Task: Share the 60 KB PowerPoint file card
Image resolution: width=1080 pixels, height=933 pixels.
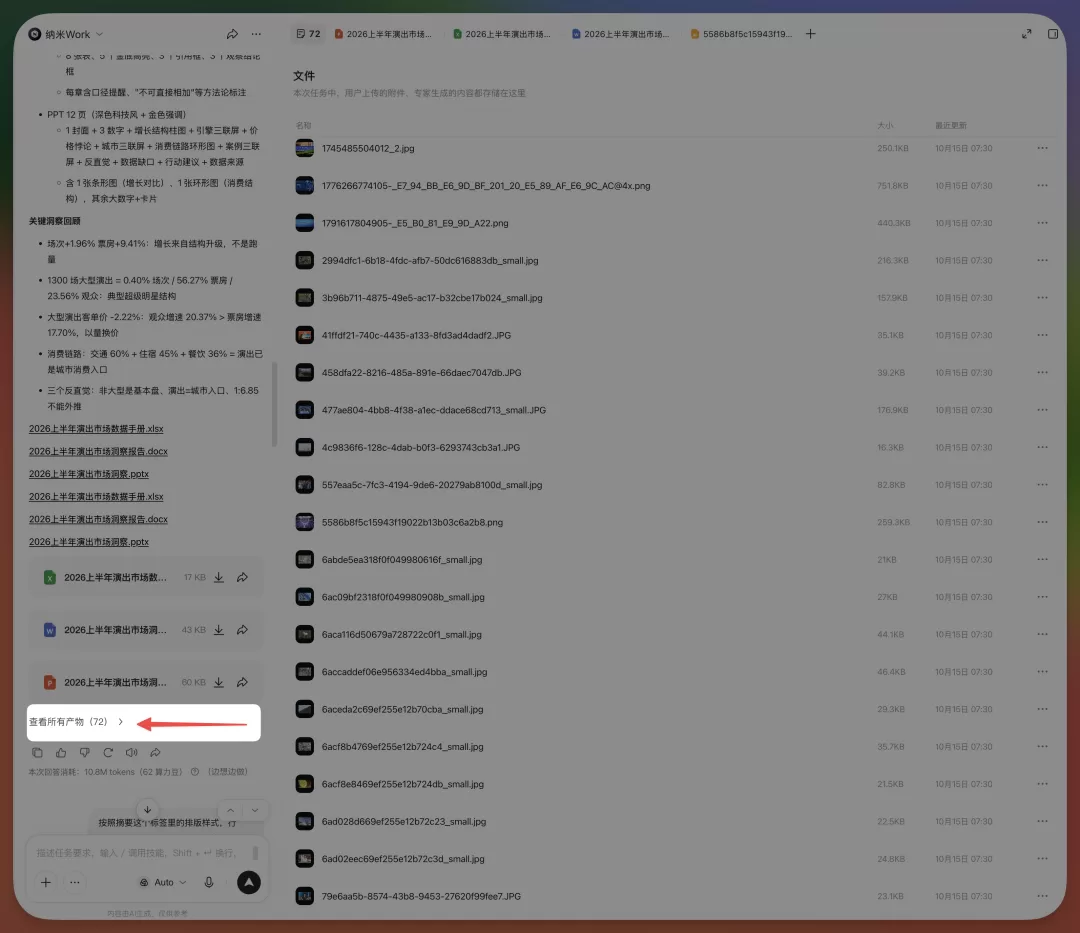Action: (x=242, y=682)
